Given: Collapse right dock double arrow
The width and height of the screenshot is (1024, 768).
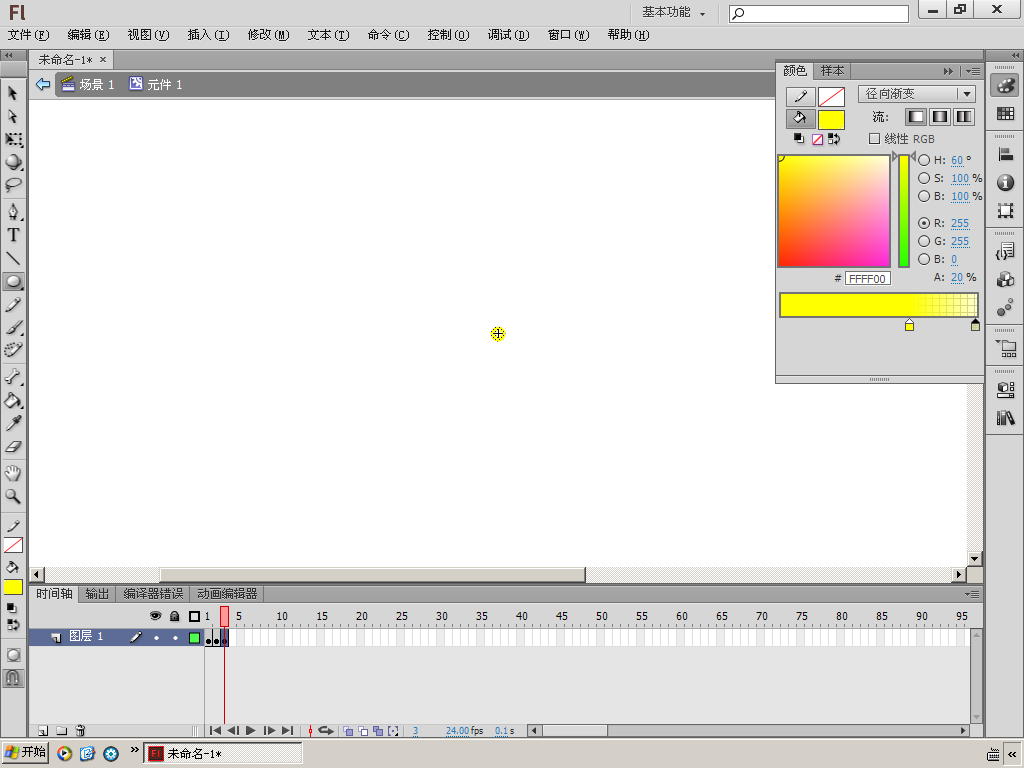Looking at the screenshot, I should (x=1016, y=56).
